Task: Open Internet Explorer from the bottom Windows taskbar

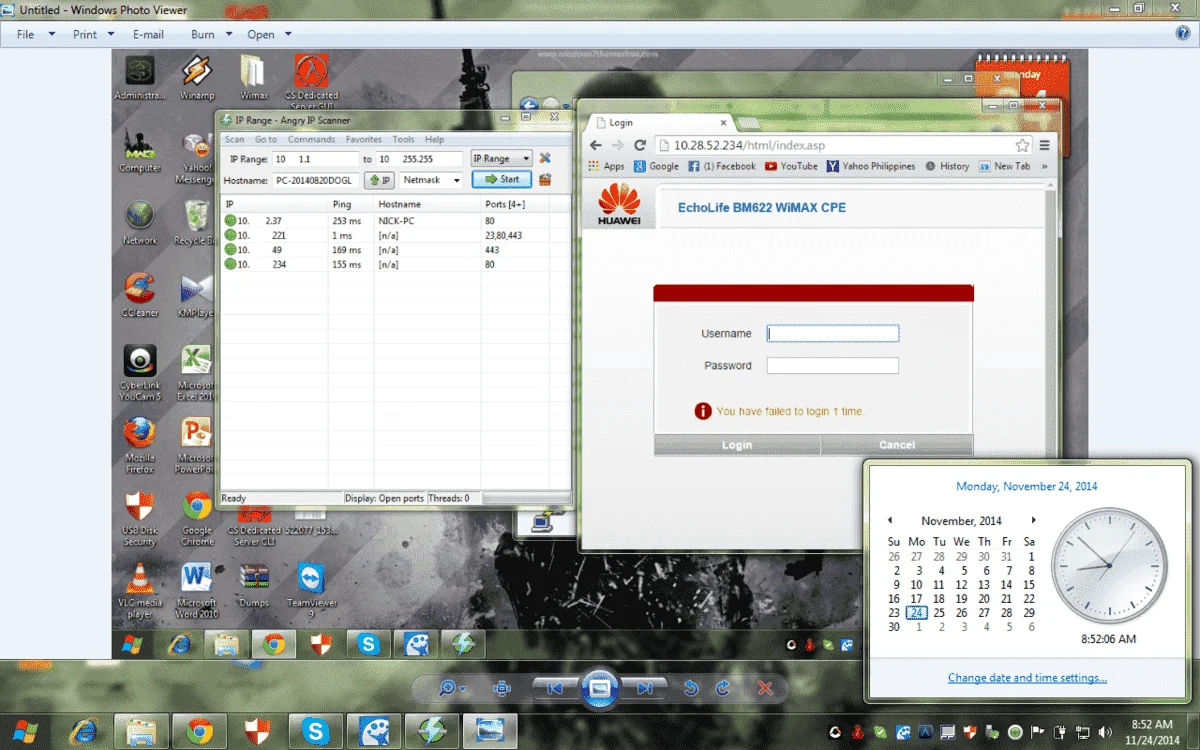Action: (84, 731)
